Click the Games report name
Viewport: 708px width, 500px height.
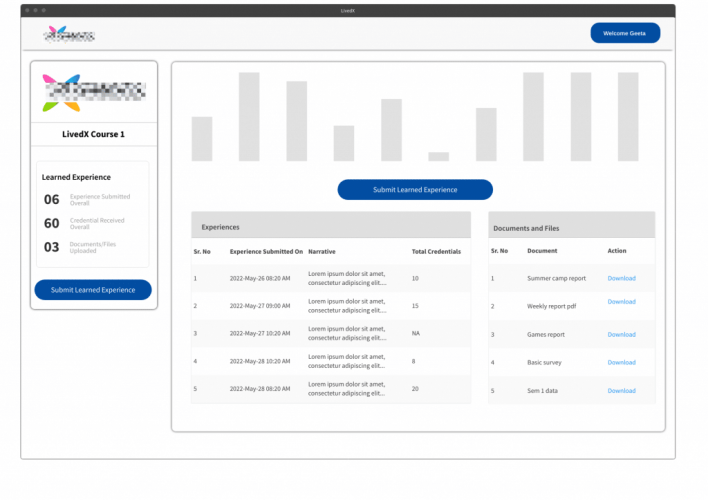pos(546,335)
